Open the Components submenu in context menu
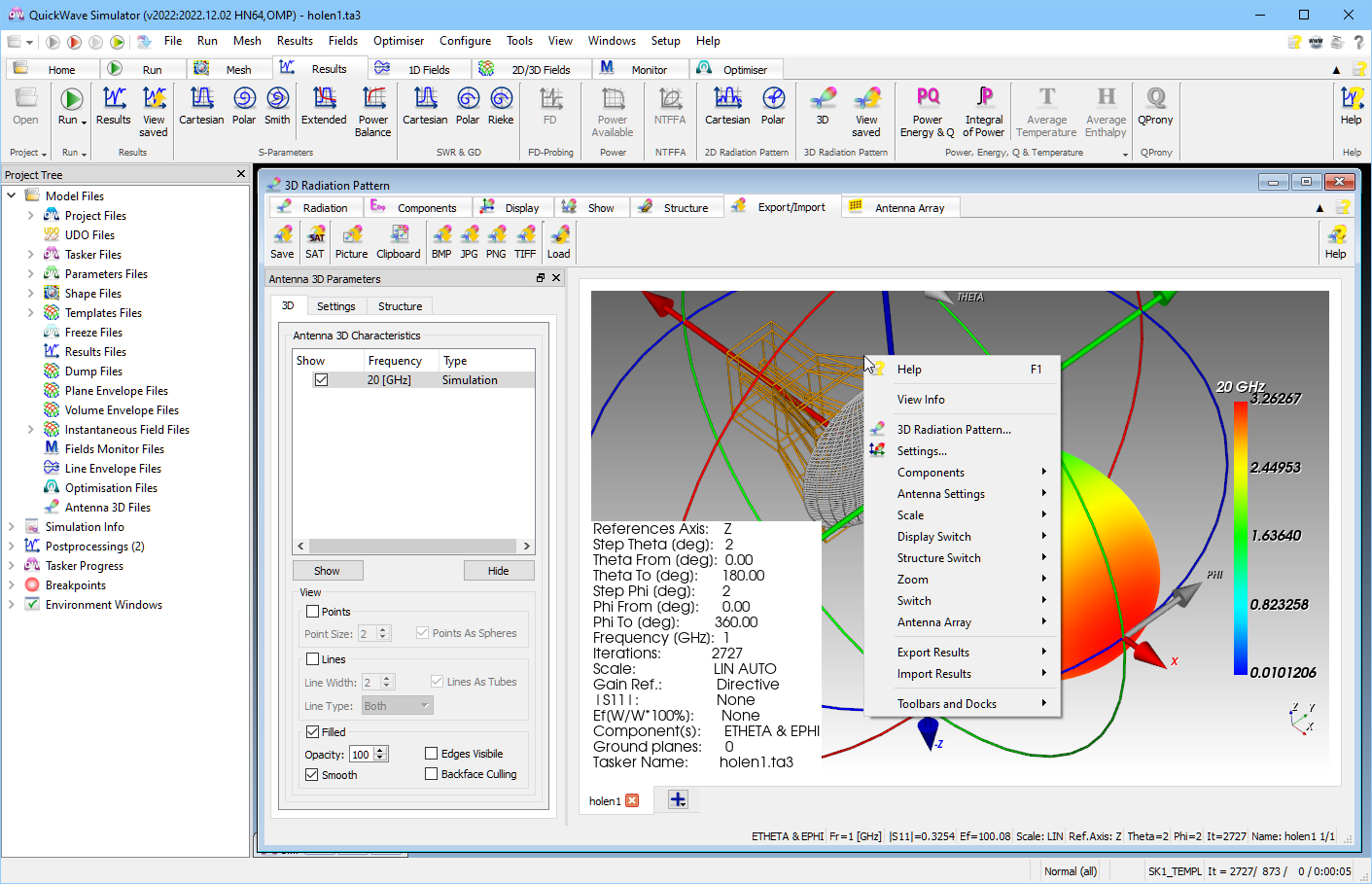 (x=963, y=473)
